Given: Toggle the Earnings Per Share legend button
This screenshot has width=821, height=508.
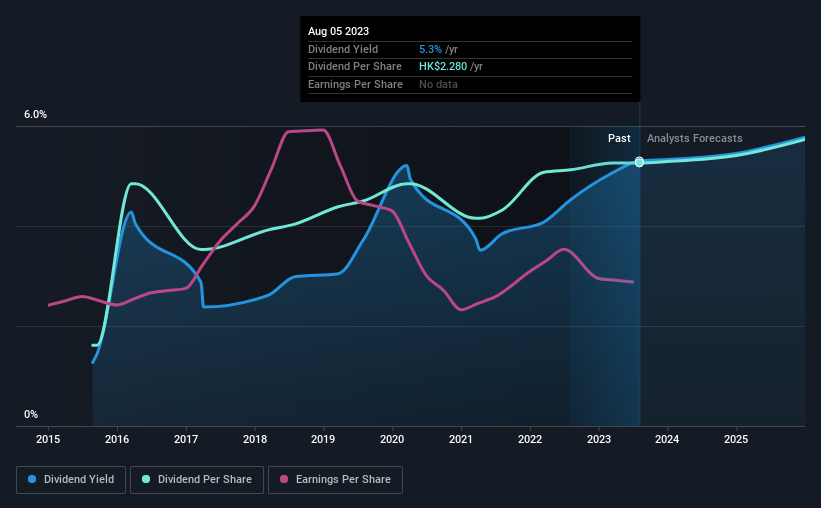Looking at the screenshot, I should click(335, 480).
